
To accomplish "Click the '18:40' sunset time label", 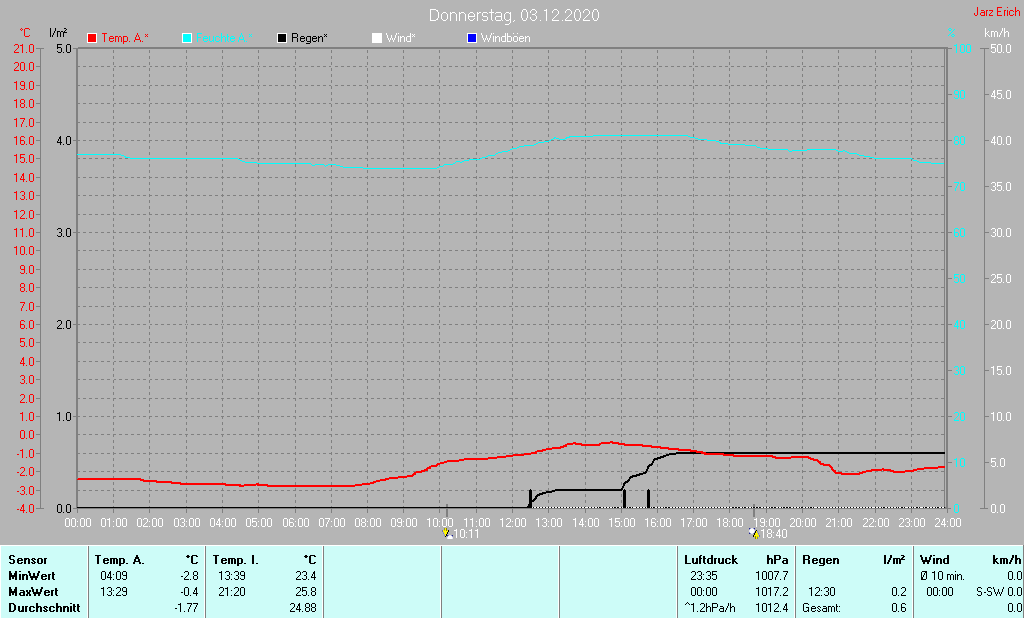I will tap(774, 534).
